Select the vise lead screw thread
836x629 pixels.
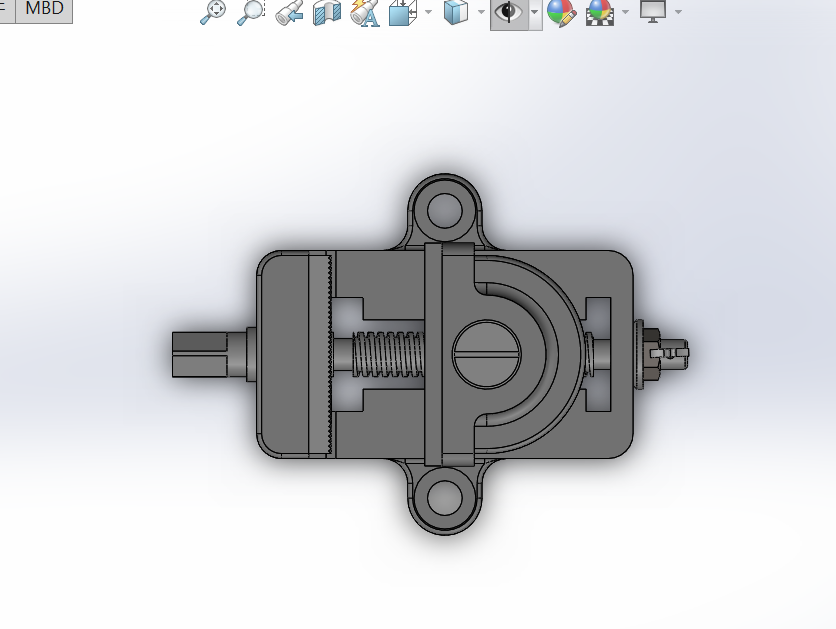click(x=388, y=354)
